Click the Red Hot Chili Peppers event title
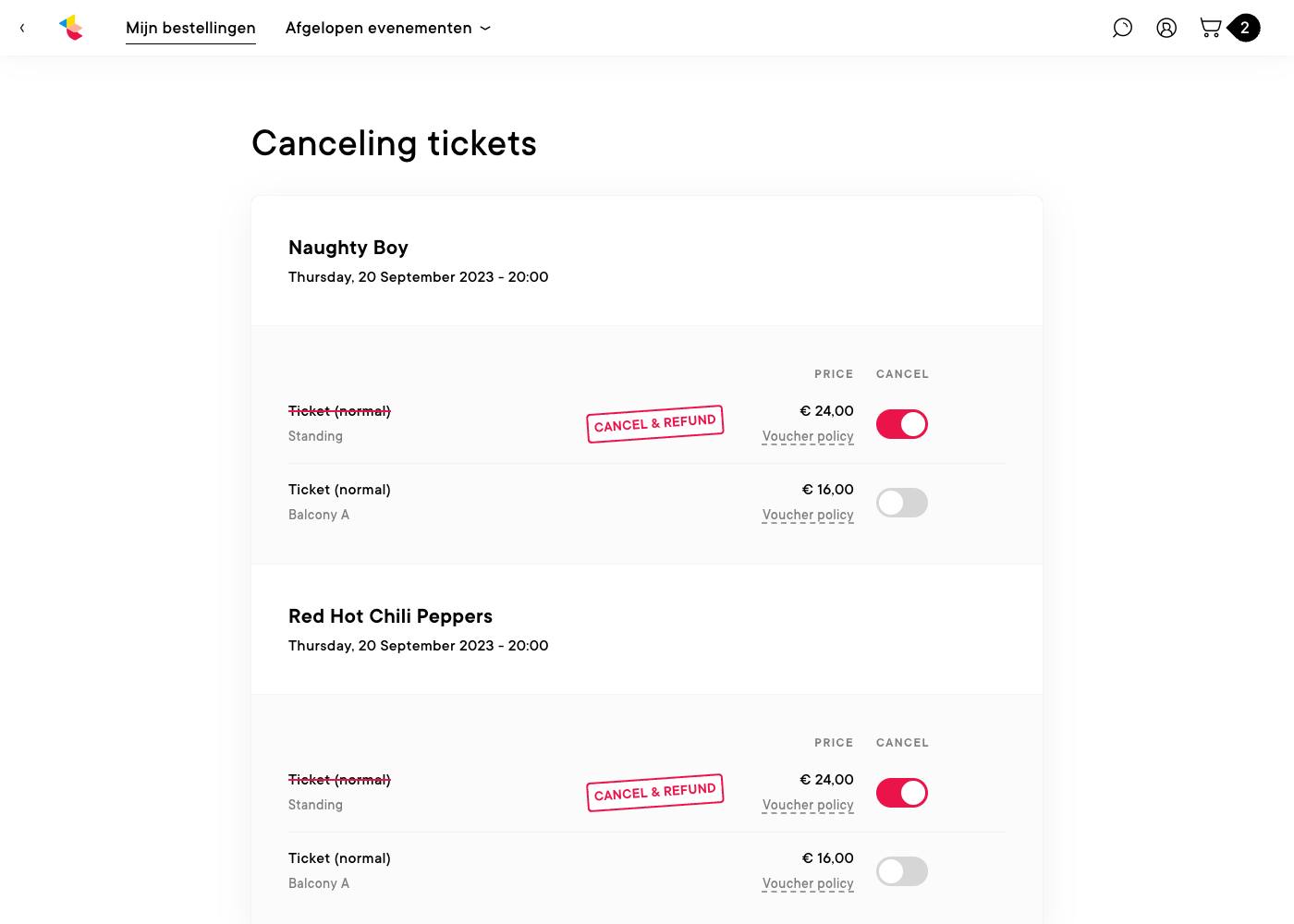Image resolution: width=1294 pixels, height=924 pixels. pos(390,616)
